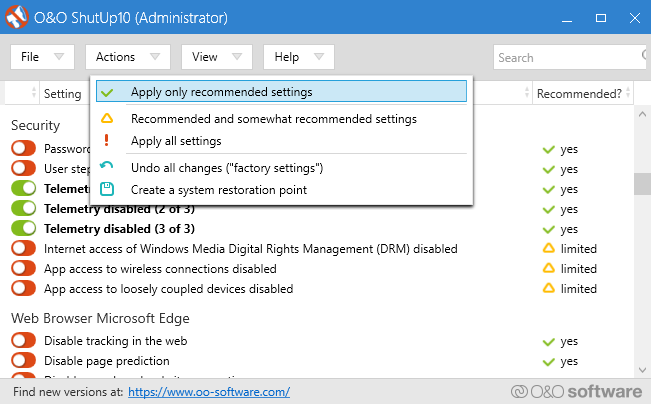This screenshot has width=651, height=404.
Task: Select Undo all changes (factory settings)
Action: click(x=281, y=168)
